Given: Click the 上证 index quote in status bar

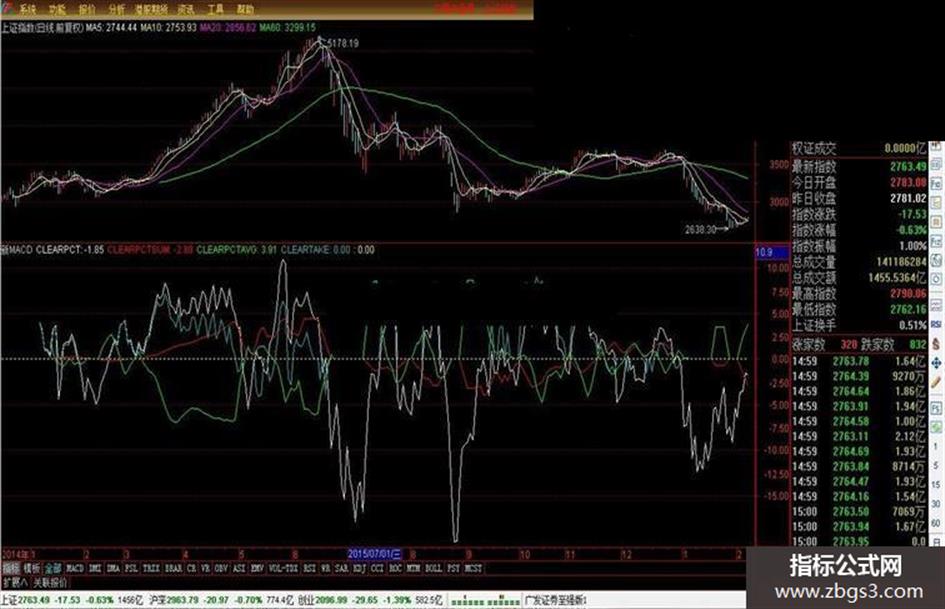Looking at the screenshot, I should (x=71, y=601).
